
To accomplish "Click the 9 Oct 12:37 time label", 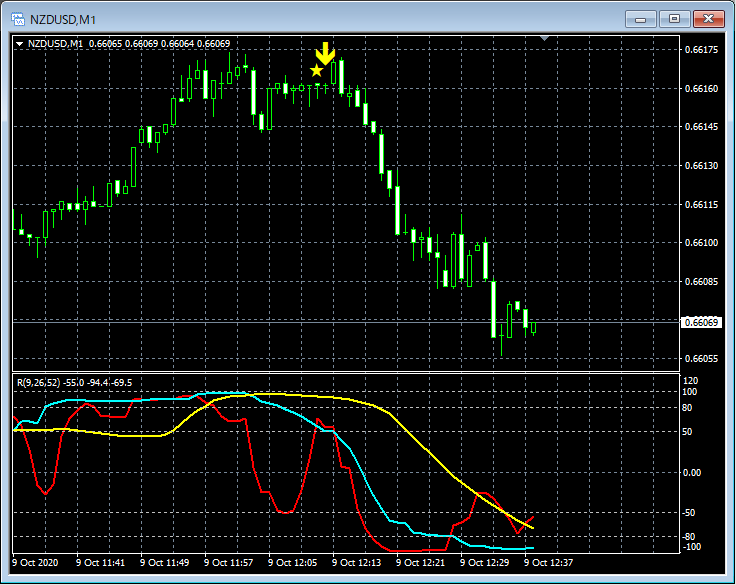I will pos(549,562).
